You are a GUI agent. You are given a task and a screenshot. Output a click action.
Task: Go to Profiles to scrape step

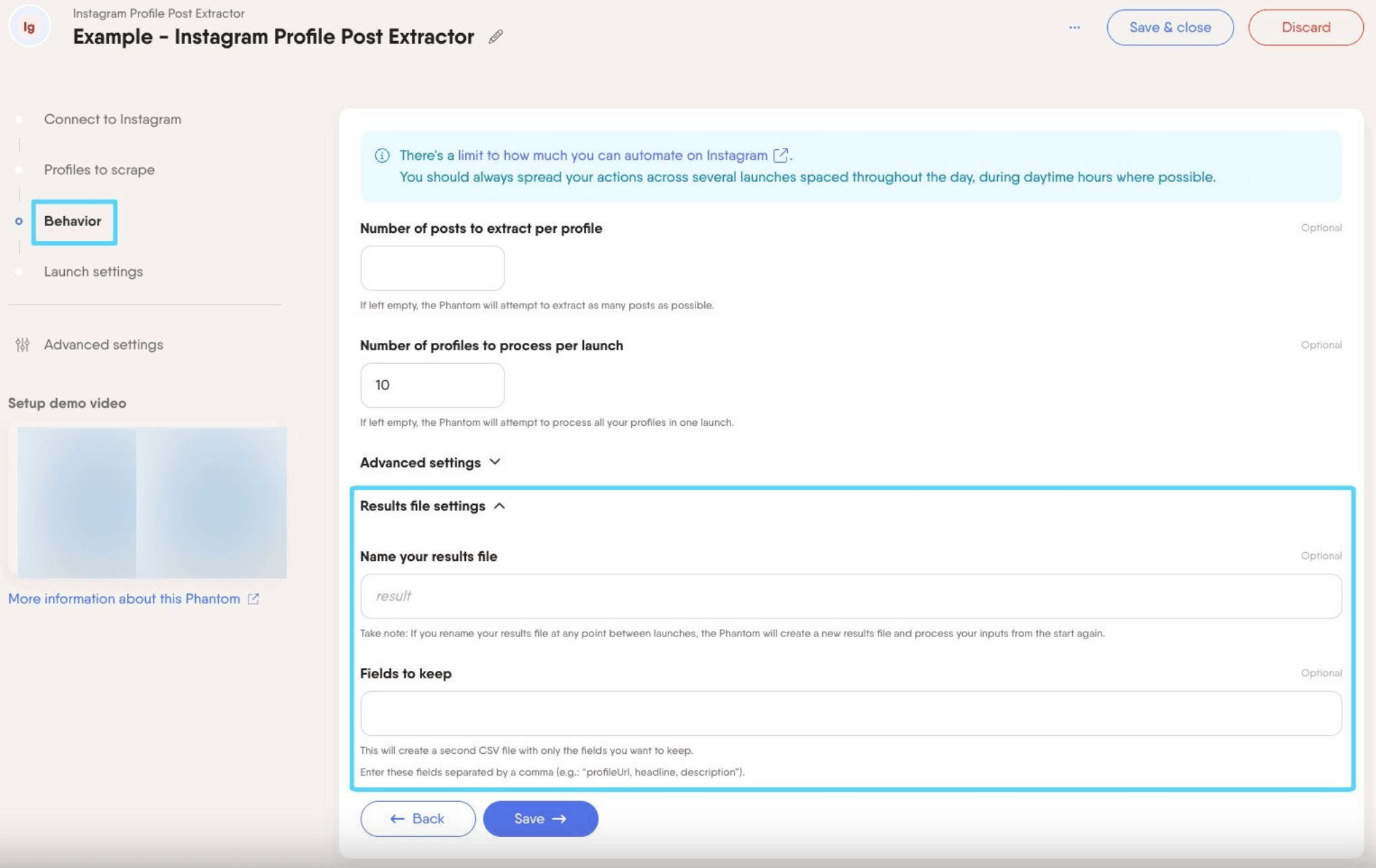click(x=99, y=170)
